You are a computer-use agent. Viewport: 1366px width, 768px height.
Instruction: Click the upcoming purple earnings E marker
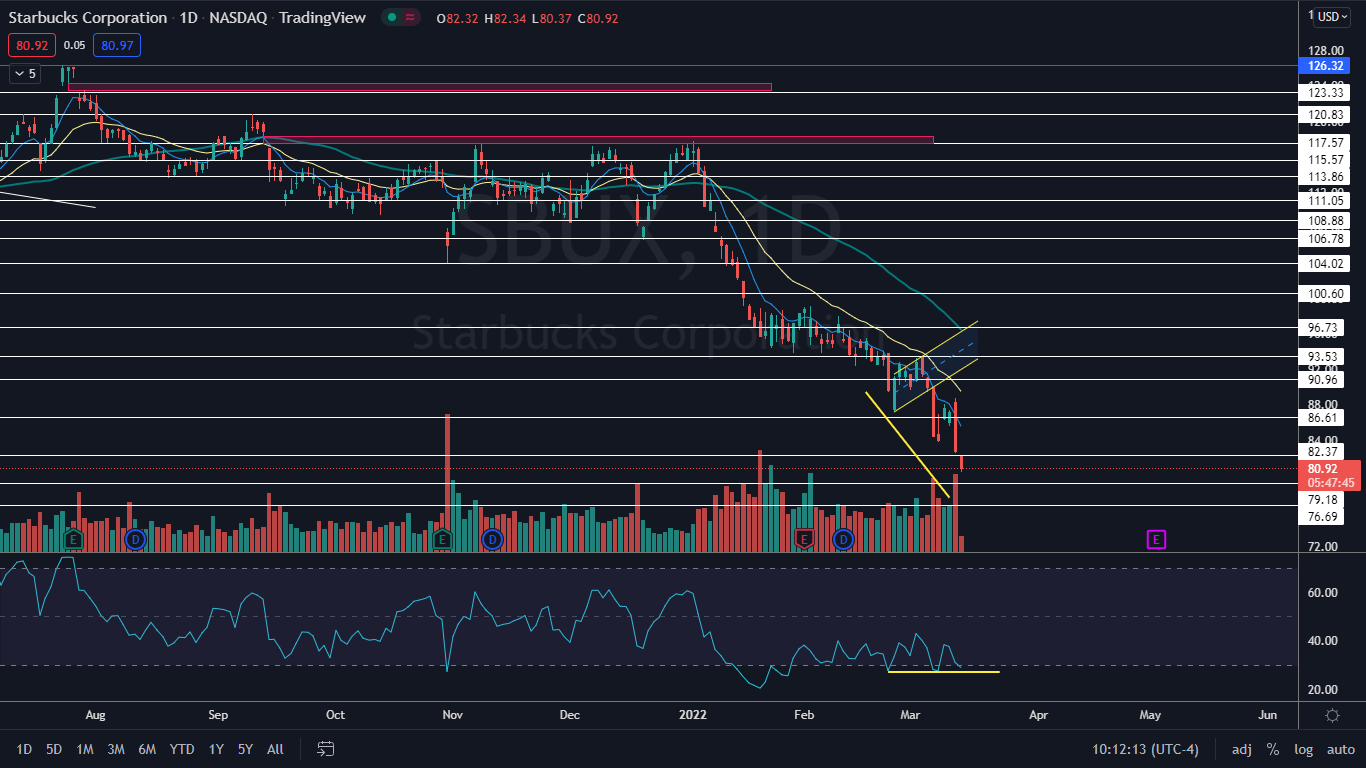[x=1156, y=540]
